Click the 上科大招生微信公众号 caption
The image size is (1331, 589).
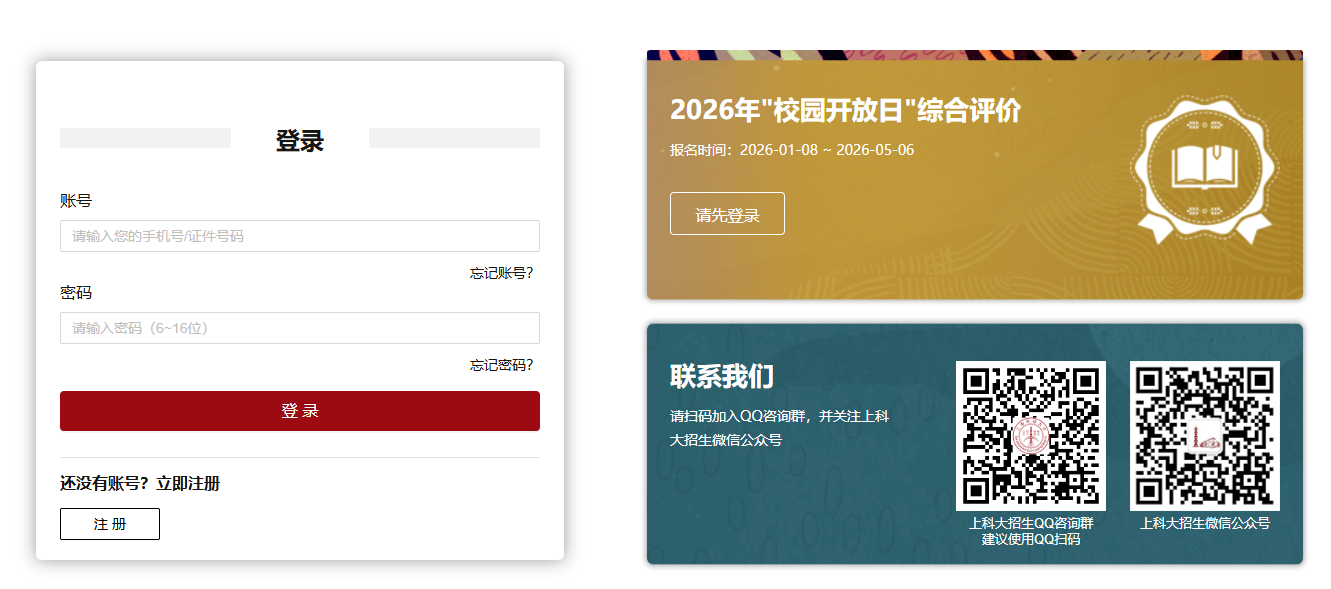(x=1204, y=523)
